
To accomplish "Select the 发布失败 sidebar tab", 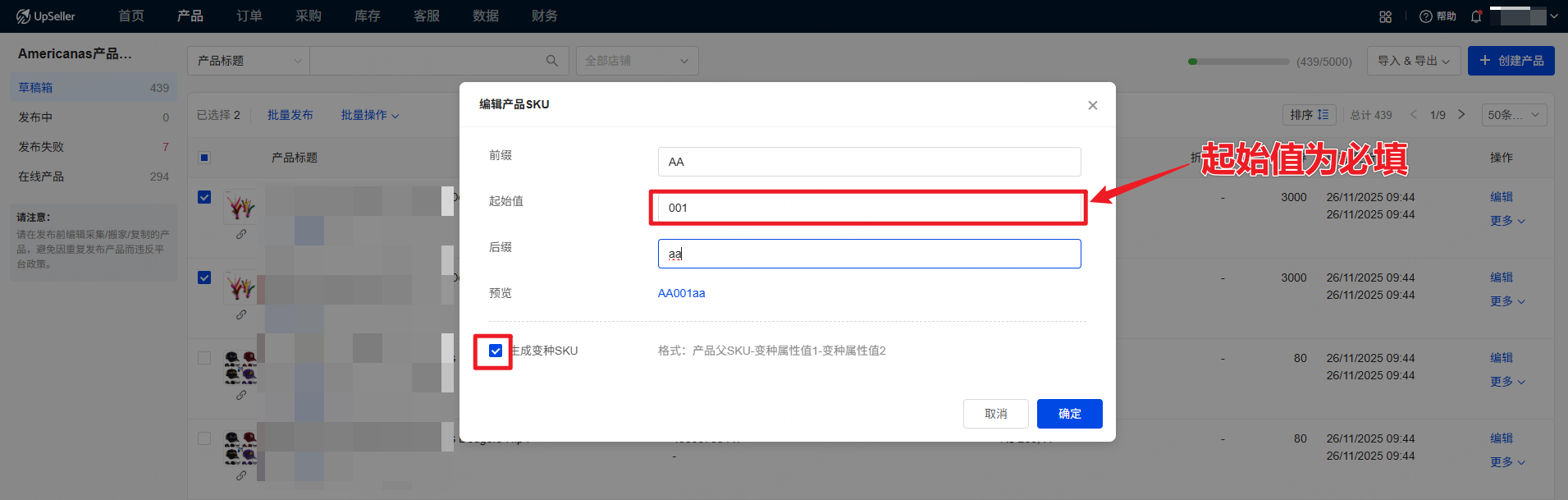I will point(41,147).
